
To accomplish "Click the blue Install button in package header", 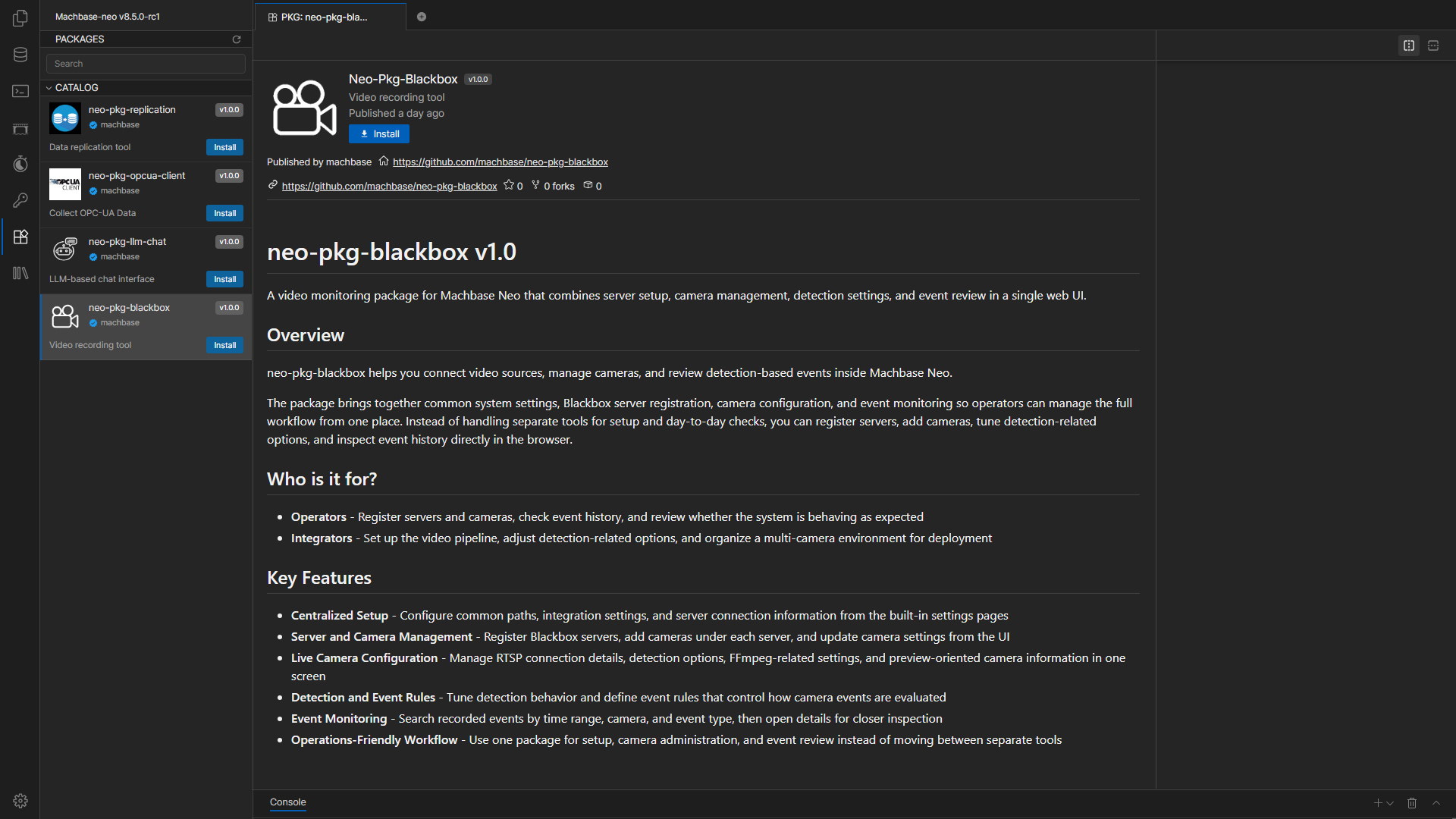I will 379,134.
